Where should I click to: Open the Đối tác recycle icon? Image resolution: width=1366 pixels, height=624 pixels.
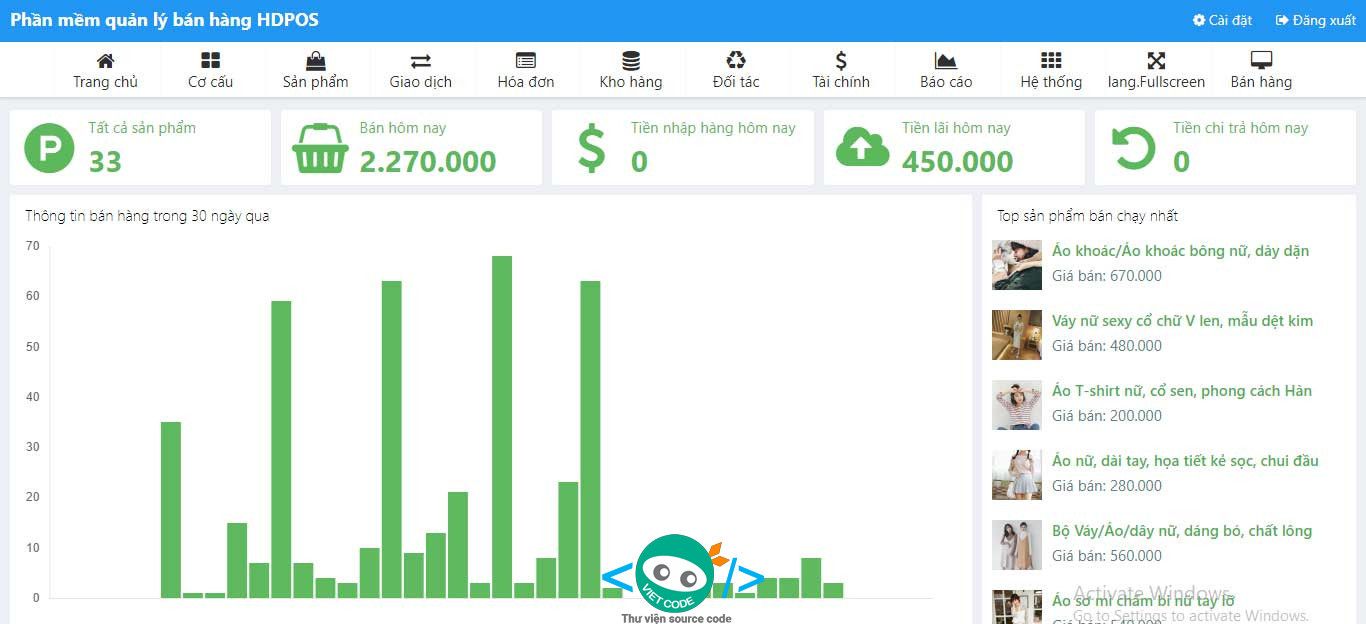[736, 61]
